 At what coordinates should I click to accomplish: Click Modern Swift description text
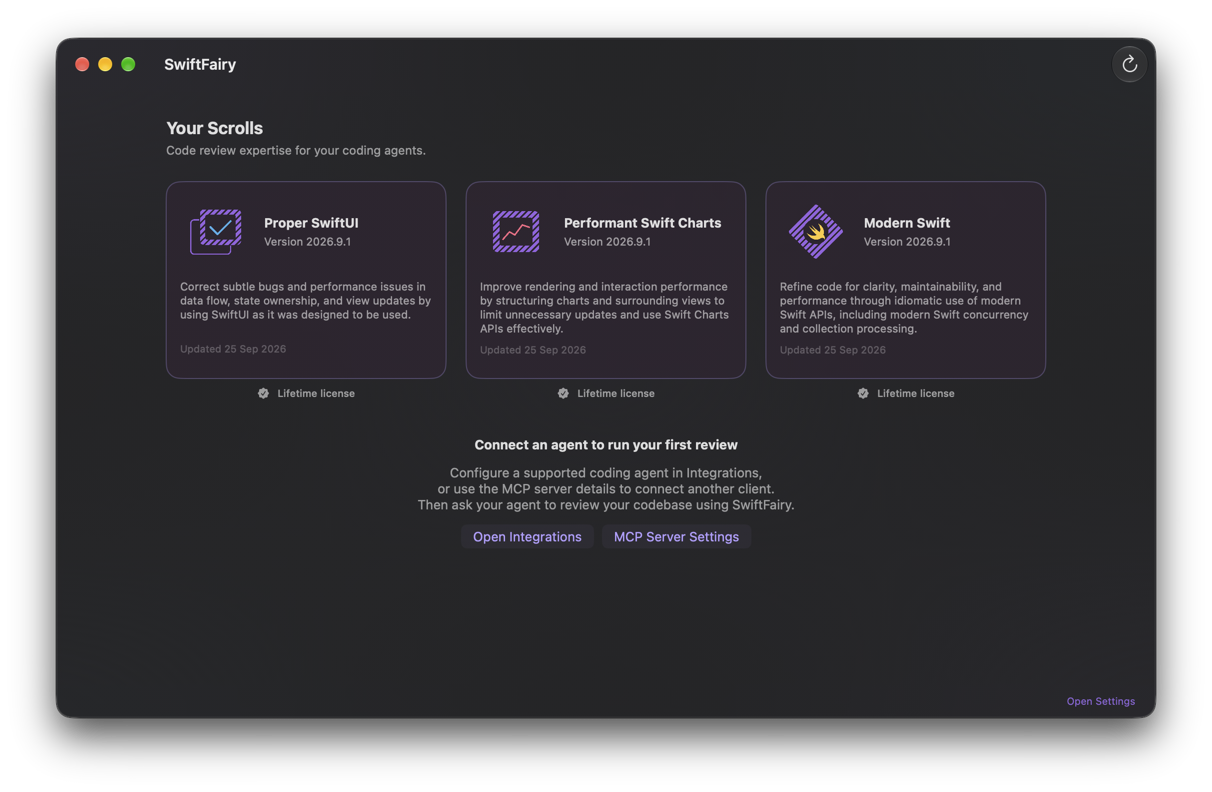tap(904, 307)
